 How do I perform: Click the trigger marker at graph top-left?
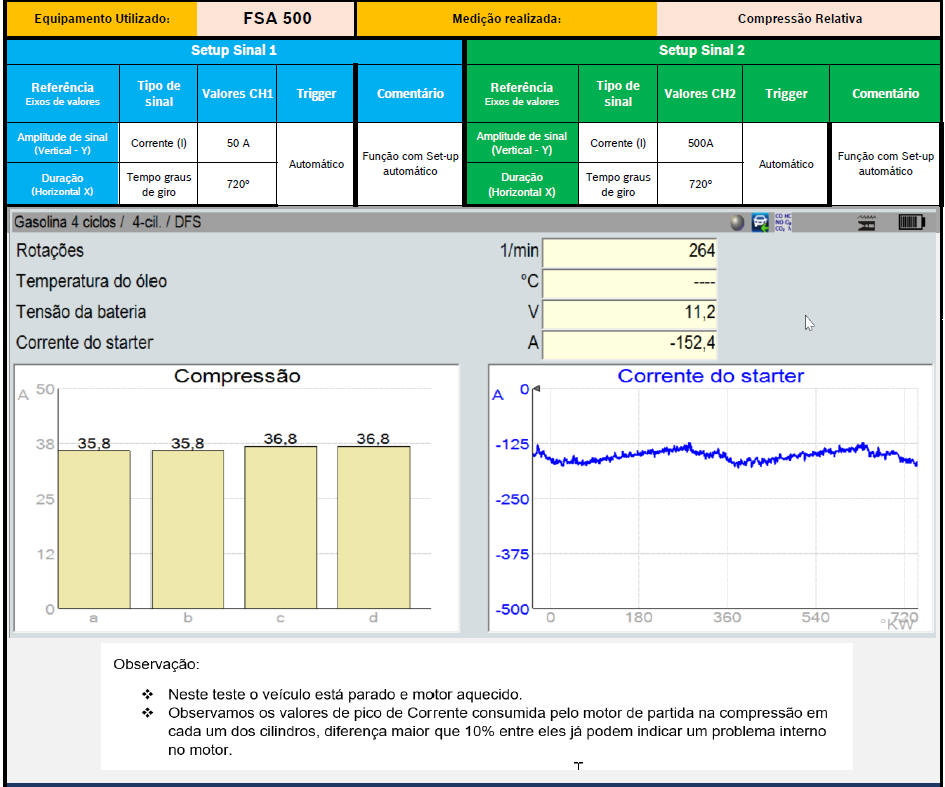[534, 388]
